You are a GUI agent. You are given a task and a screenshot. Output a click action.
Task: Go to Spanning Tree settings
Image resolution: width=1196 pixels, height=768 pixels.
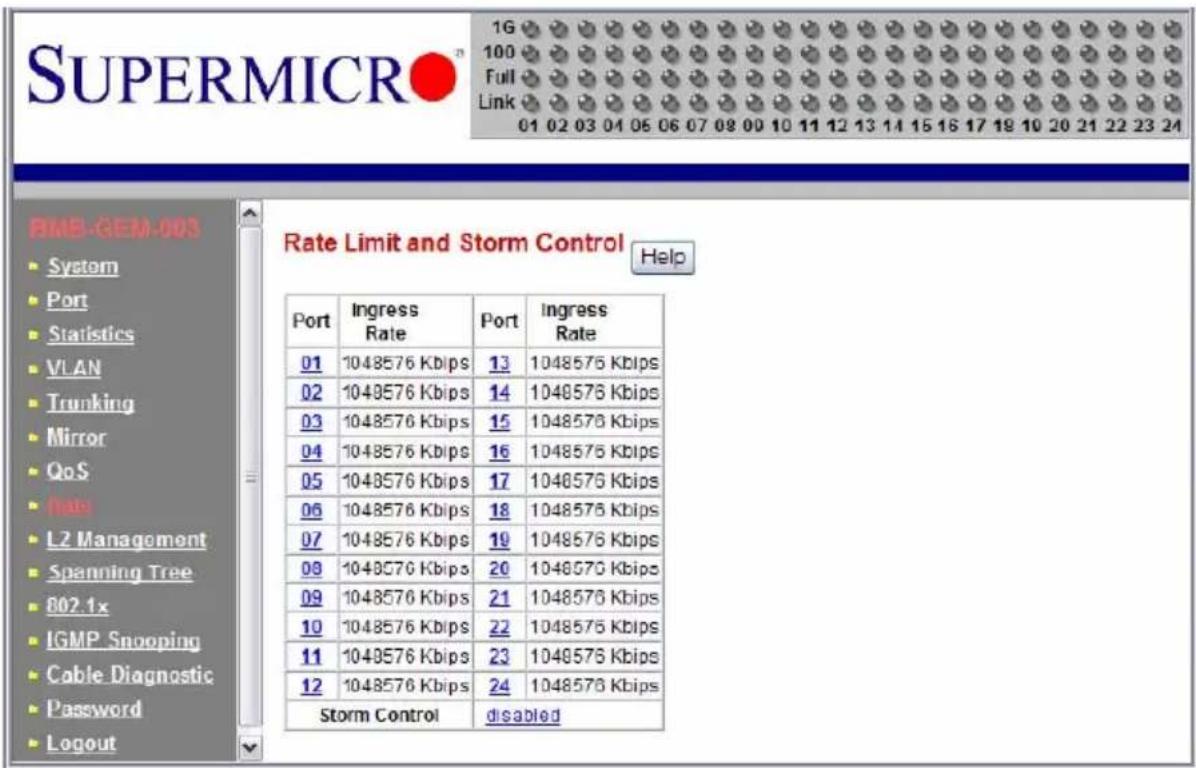coord(121,574)
